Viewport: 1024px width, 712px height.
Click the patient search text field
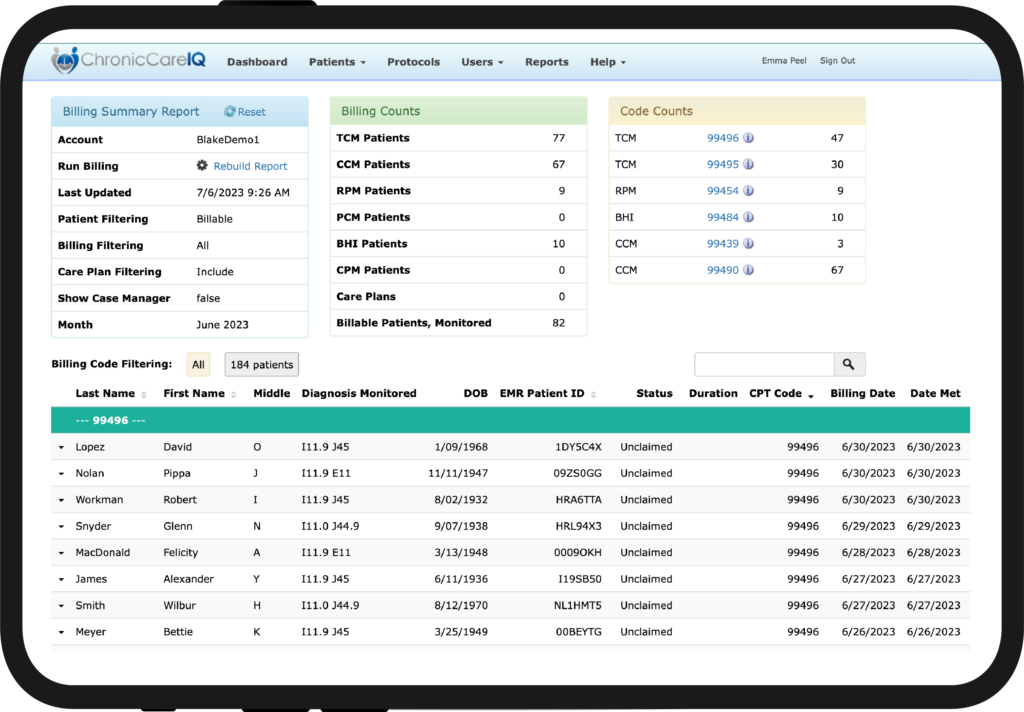764,364
